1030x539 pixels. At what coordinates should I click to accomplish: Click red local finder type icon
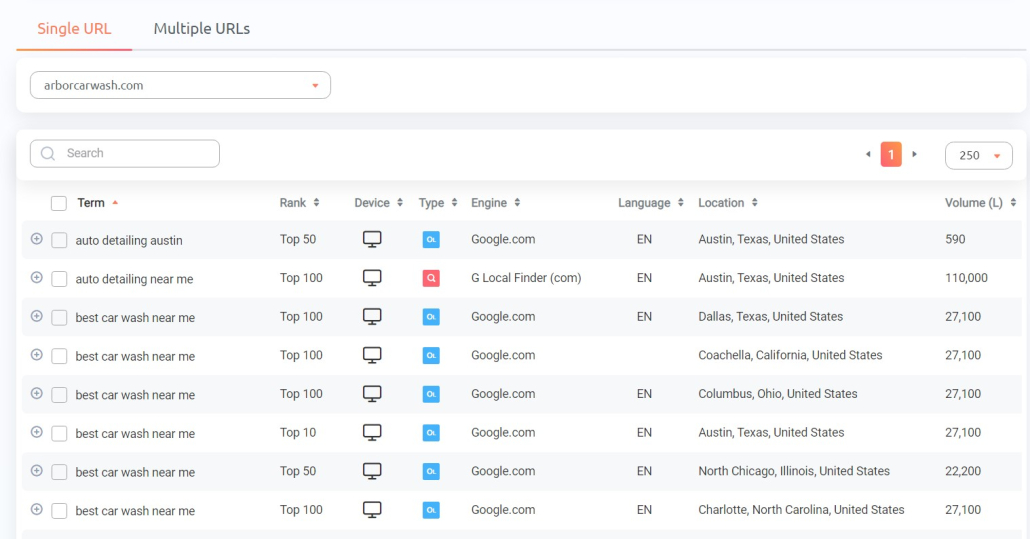coord(431,278)
